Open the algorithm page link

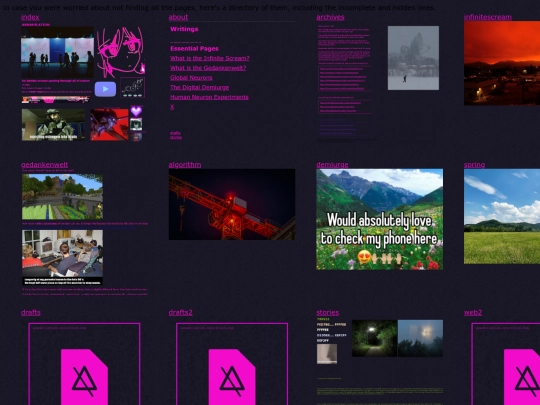point(185,165)
